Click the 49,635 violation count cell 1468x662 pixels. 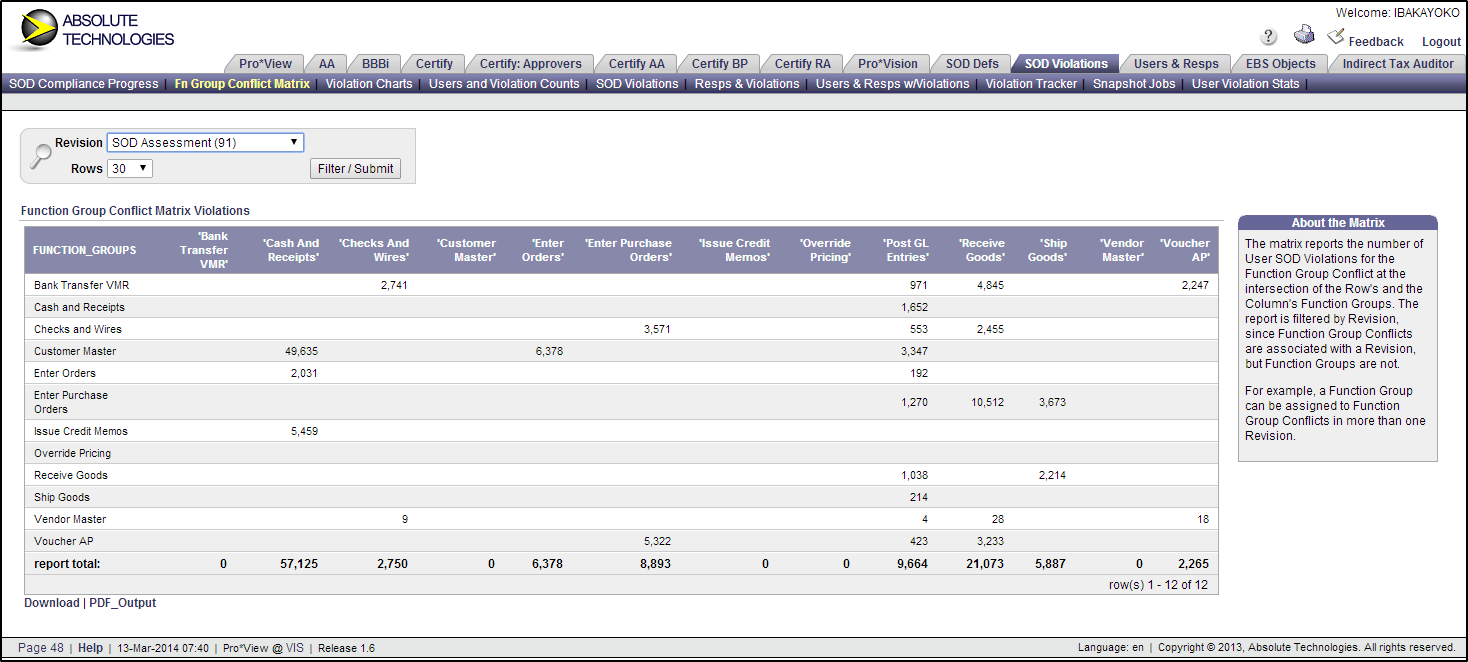click(301, 351)
